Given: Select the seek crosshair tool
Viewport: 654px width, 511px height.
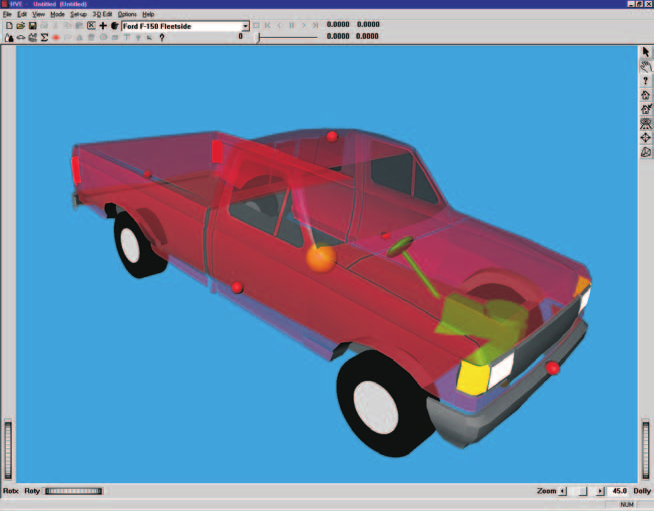Looking at the screenshot, I should point(646,138).
